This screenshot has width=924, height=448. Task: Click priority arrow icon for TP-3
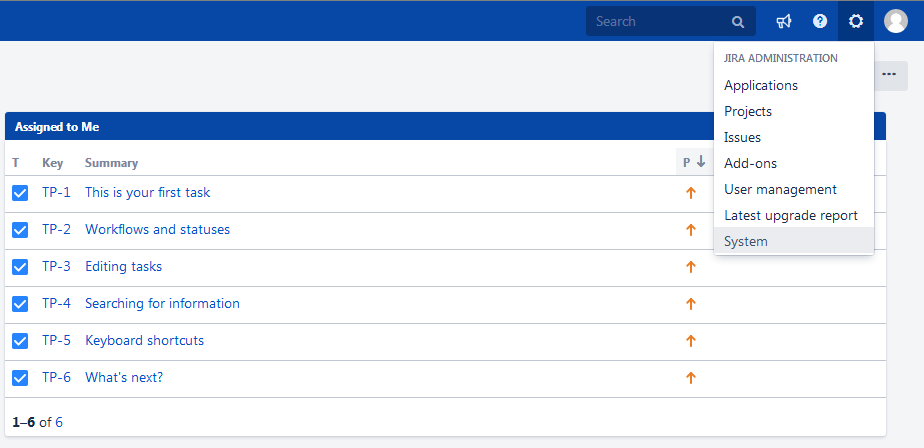(690, 267)
